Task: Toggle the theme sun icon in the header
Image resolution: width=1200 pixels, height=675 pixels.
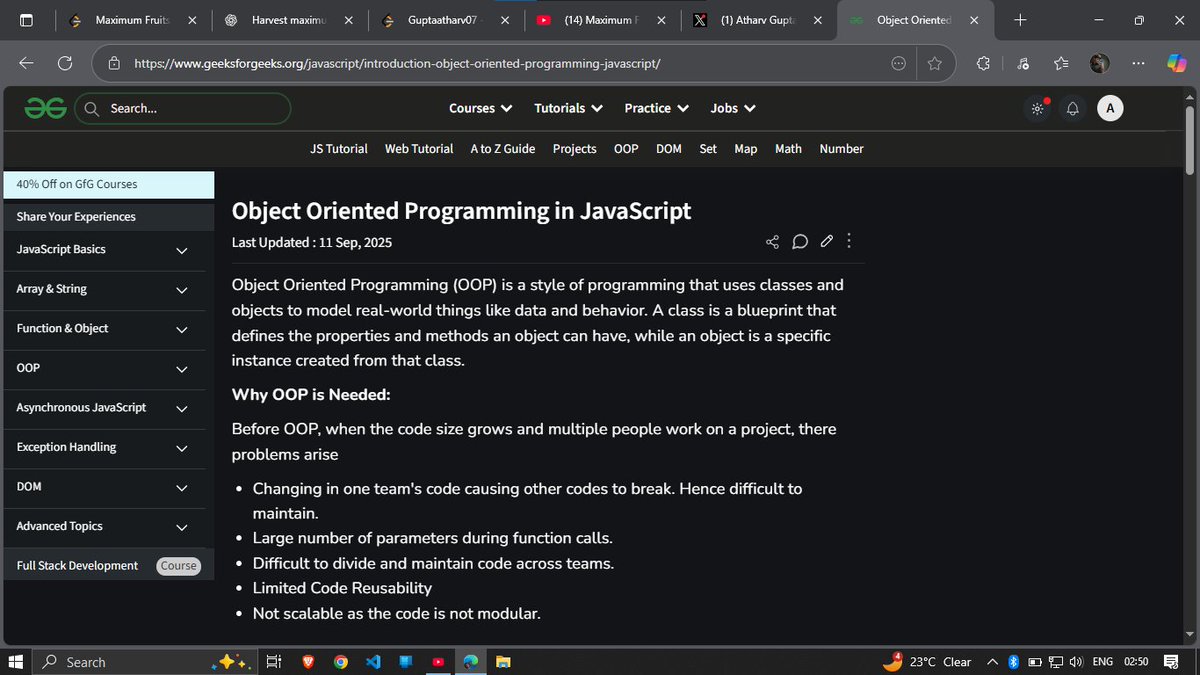Action: click(x=1037, y=107)
